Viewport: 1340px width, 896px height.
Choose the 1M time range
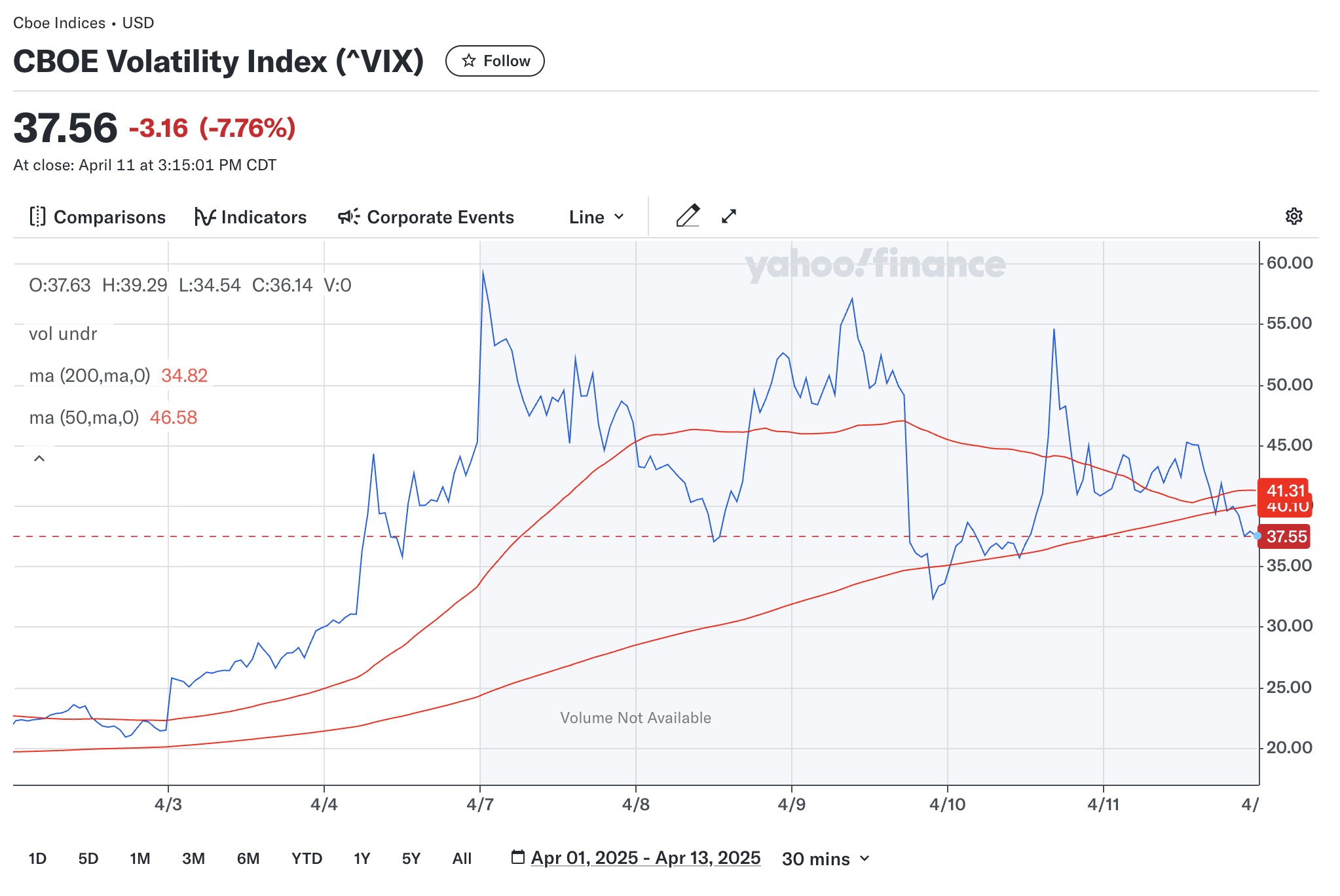tap(140, 859)
